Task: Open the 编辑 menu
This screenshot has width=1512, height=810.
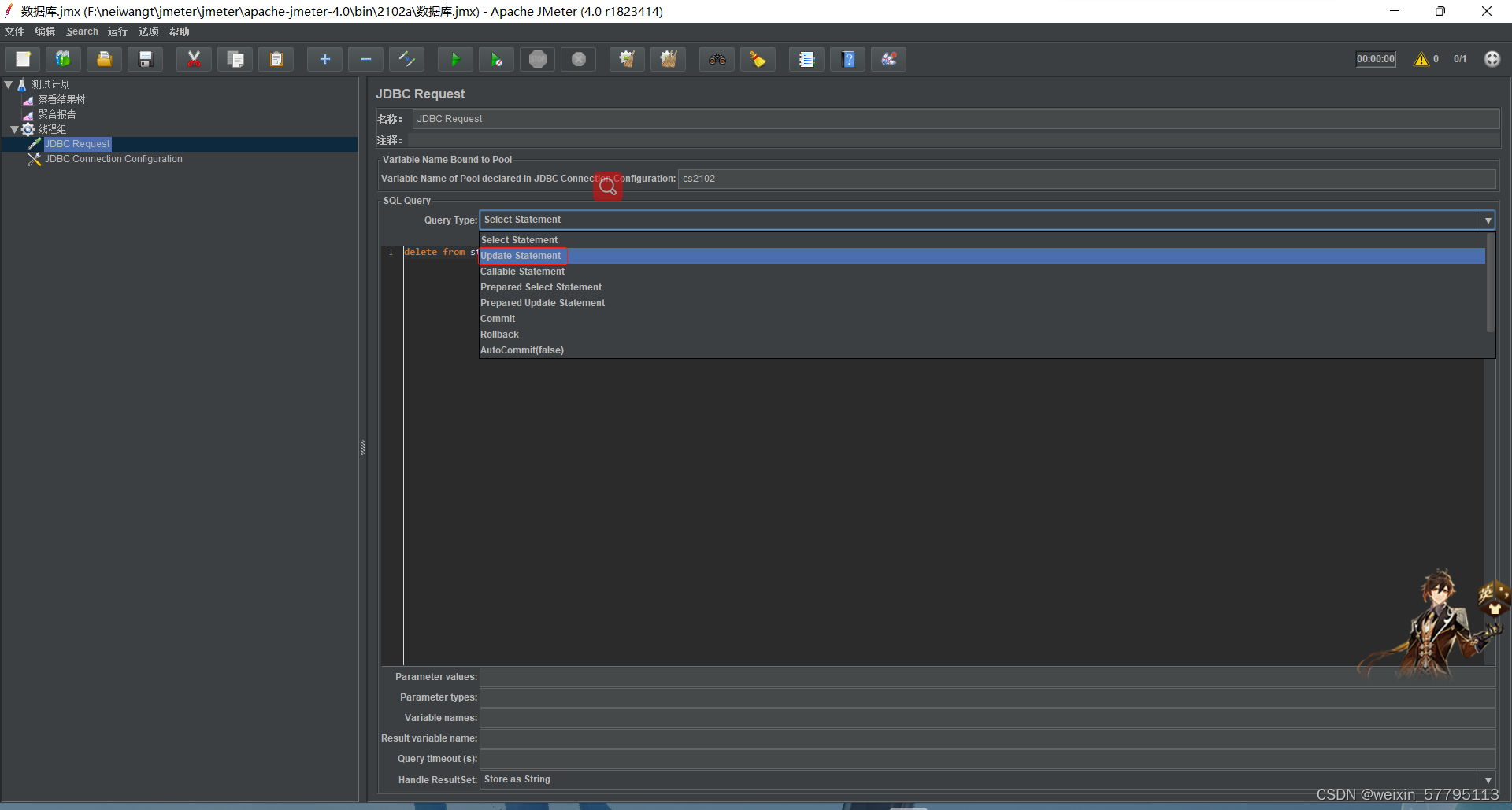Action: (x=45, y=31)
